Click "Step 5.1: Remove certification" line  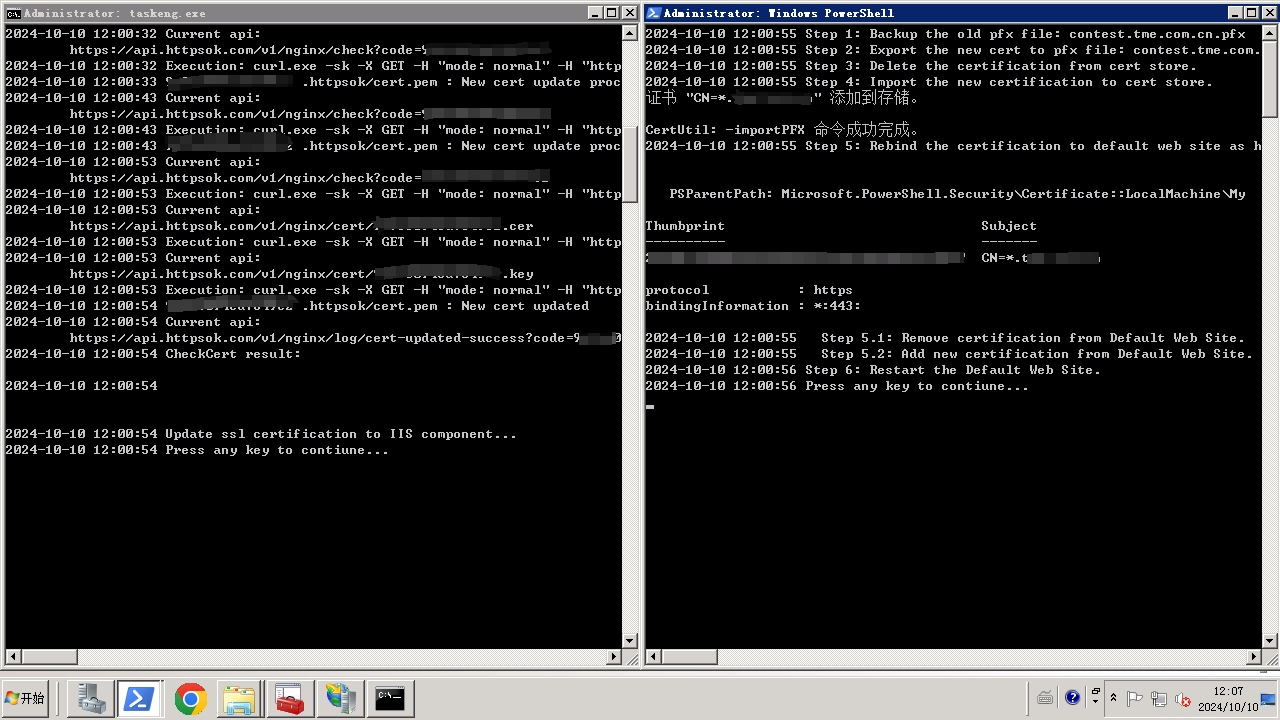point(945,338)
